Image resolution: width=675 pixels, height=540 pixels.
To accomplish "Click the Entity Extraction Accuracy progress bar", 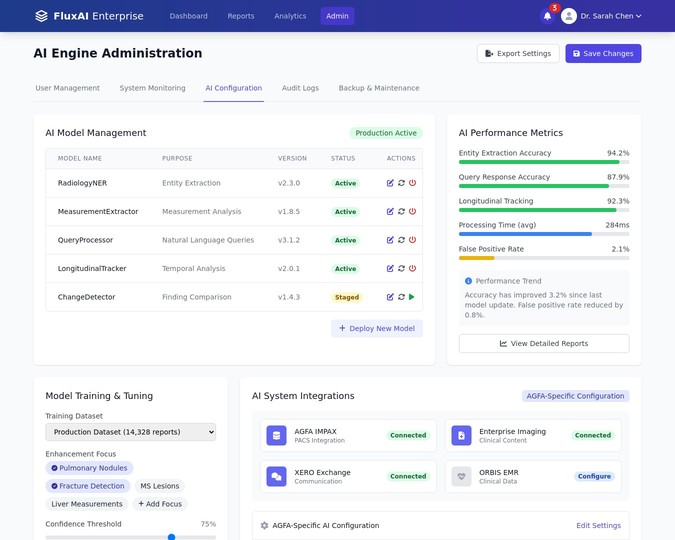I will click(544, 162).
